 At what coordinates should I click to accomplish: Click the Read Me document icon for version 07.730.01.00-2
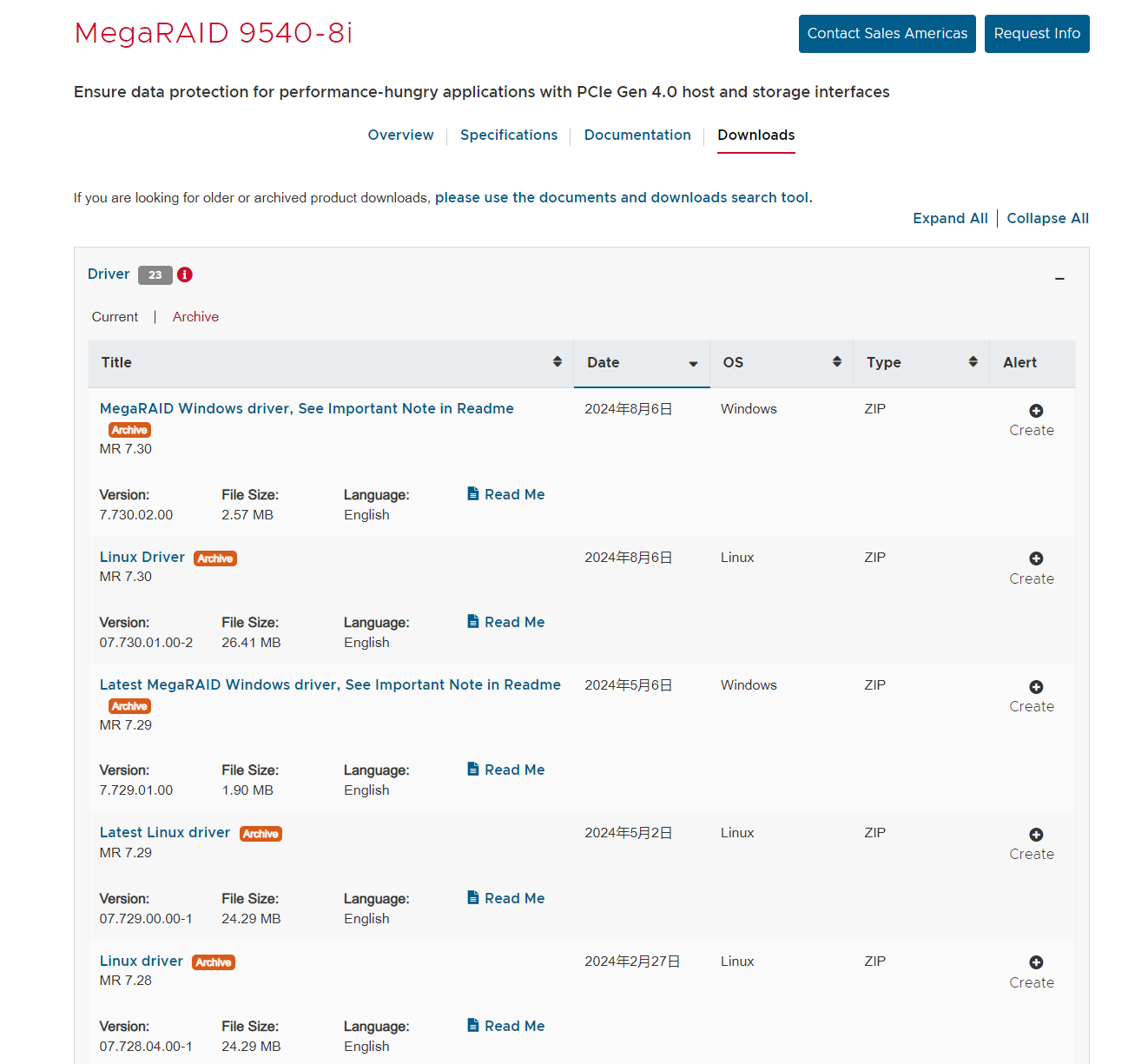pos(473,622)
